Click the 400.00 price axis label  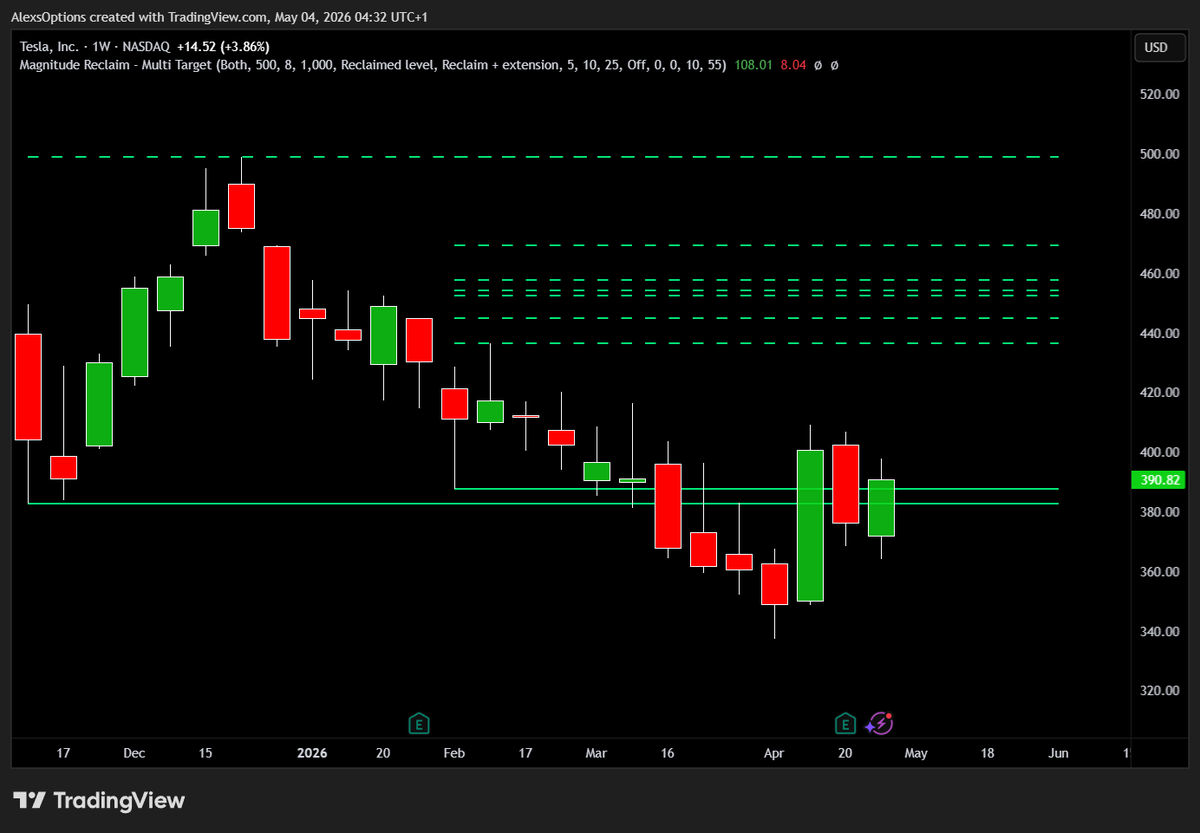pos(1160,452)
